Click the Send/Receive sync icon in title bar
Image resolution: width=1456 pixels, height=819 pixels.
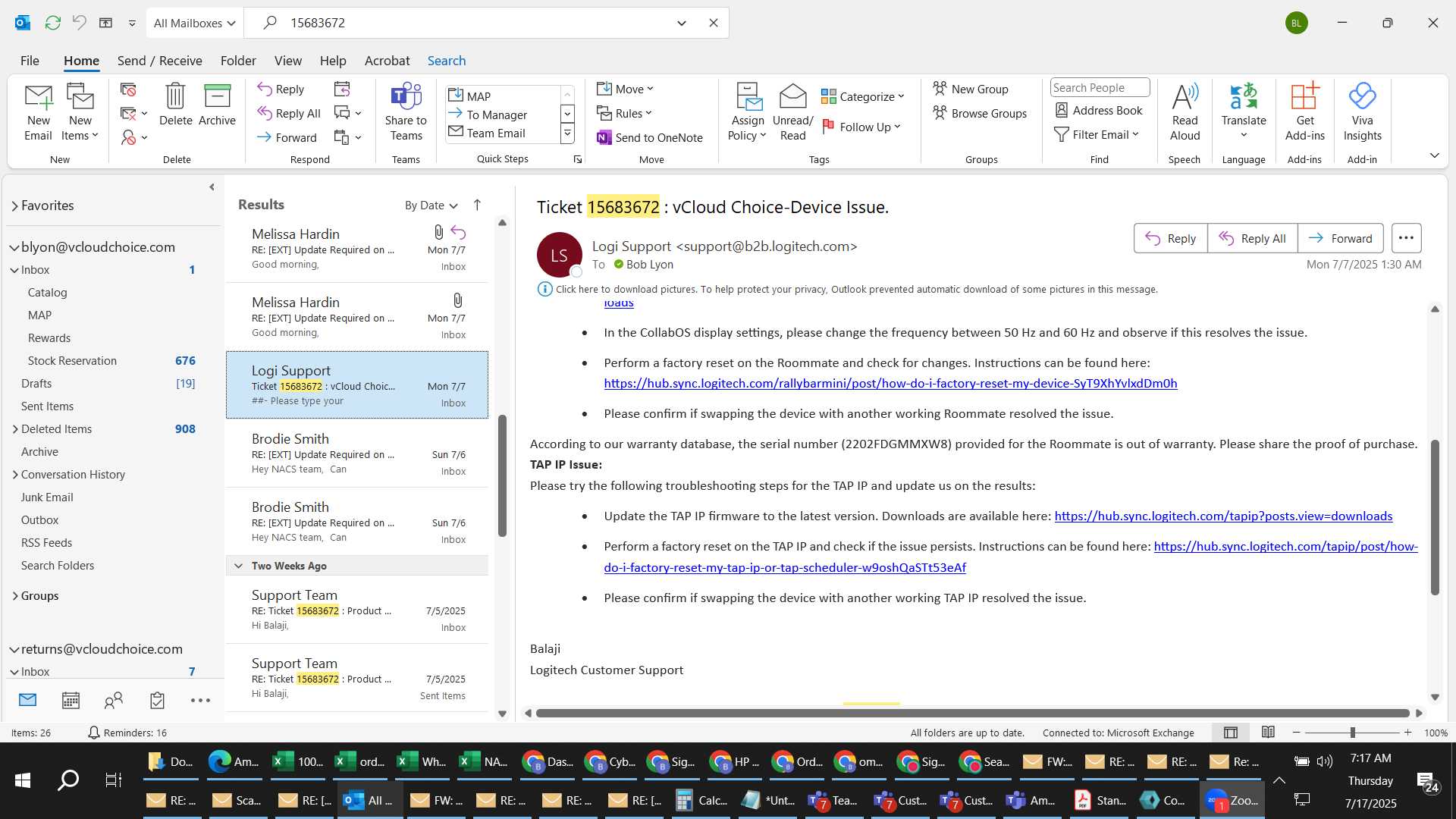point(52,23)
